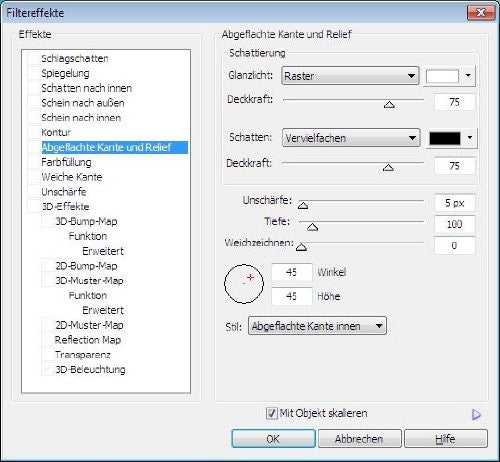Uncheck Mit Objekt skalieren
The image size is (500, 462).
271,413
